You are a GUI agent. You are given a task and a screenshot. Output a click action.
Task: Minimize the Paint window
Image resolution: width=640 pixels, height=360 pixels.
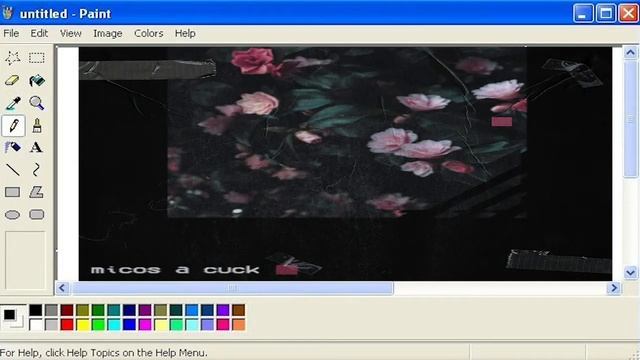point(582,13)
